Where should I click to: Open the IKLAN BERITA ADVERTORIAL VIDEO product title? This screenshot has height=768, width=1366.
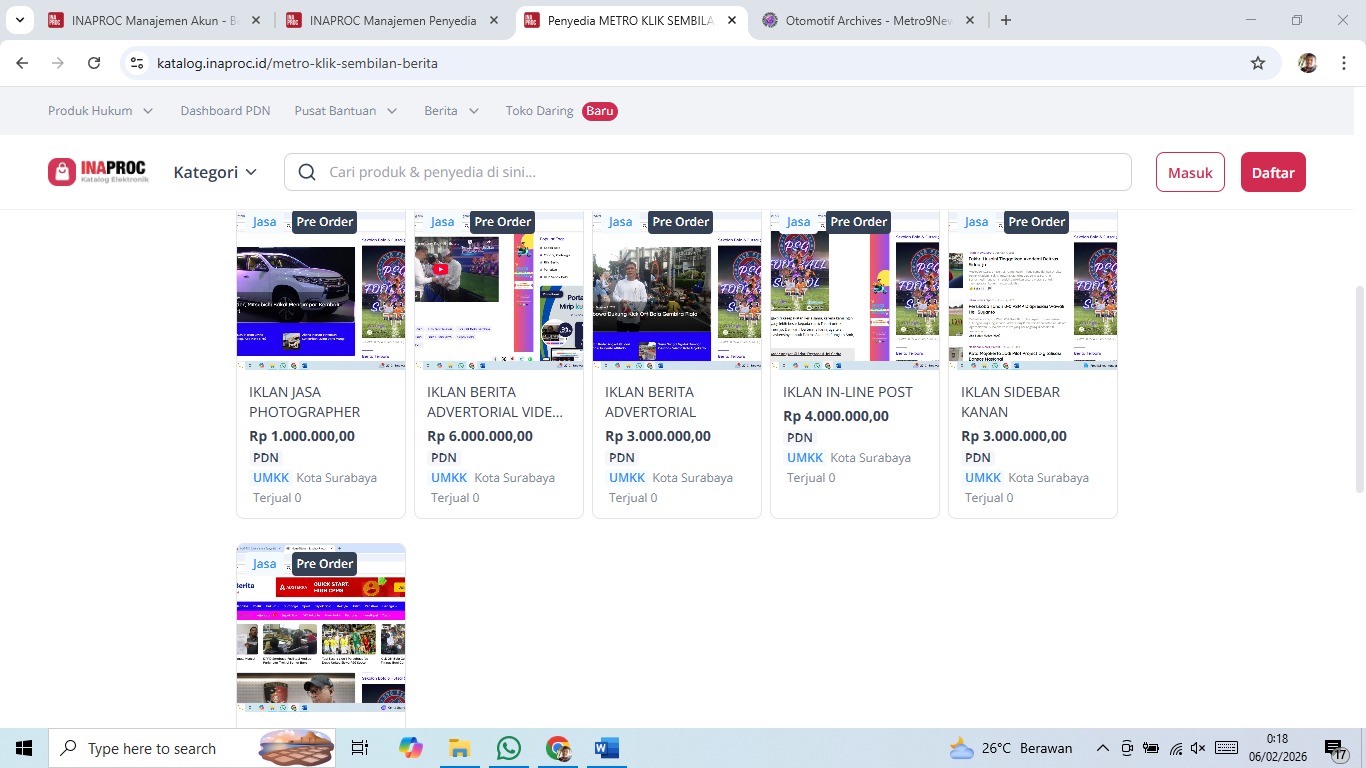[494, 402]
